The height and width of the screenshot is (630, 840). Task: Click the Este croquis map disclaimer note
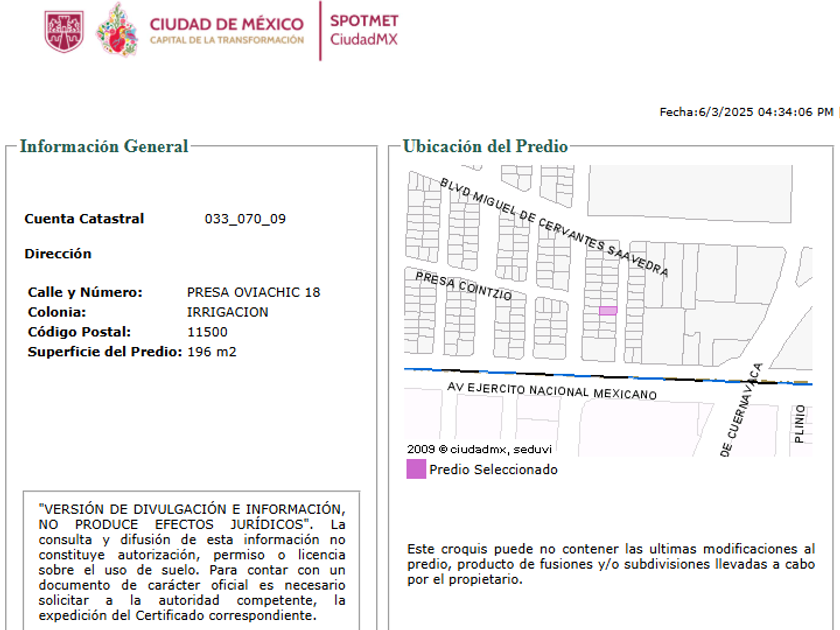pos(611,564)
